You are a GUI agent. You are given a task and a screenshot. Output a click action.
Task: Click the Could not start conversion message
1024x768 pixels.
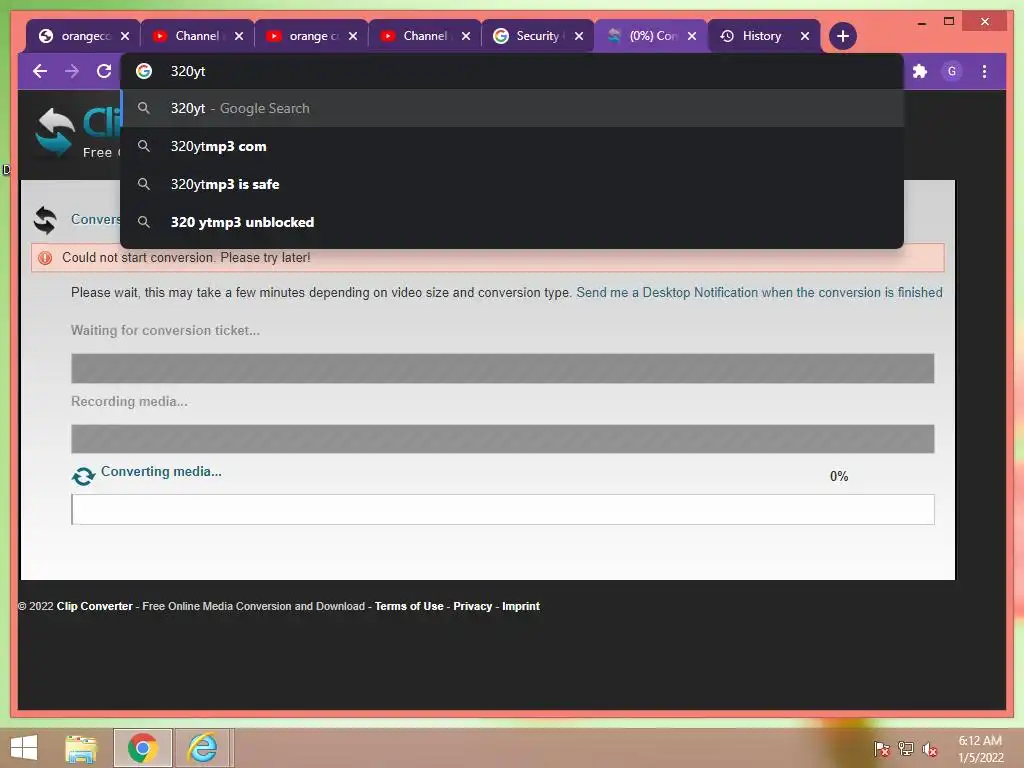[x=186, y=257]
